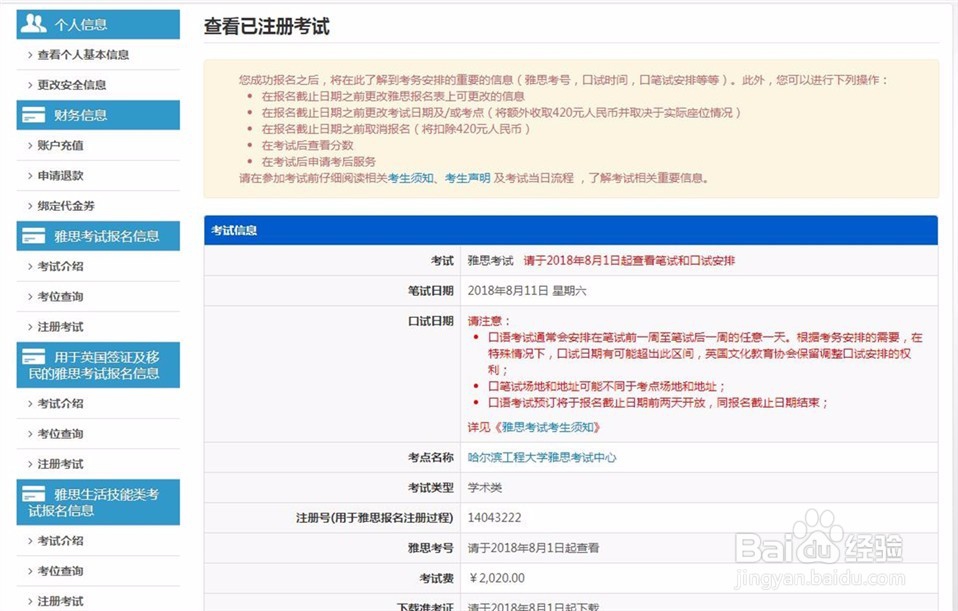The image size is (958, 611).
Task: Click the chevron before 绑定代金券
Action: click(x=30, y=205)
